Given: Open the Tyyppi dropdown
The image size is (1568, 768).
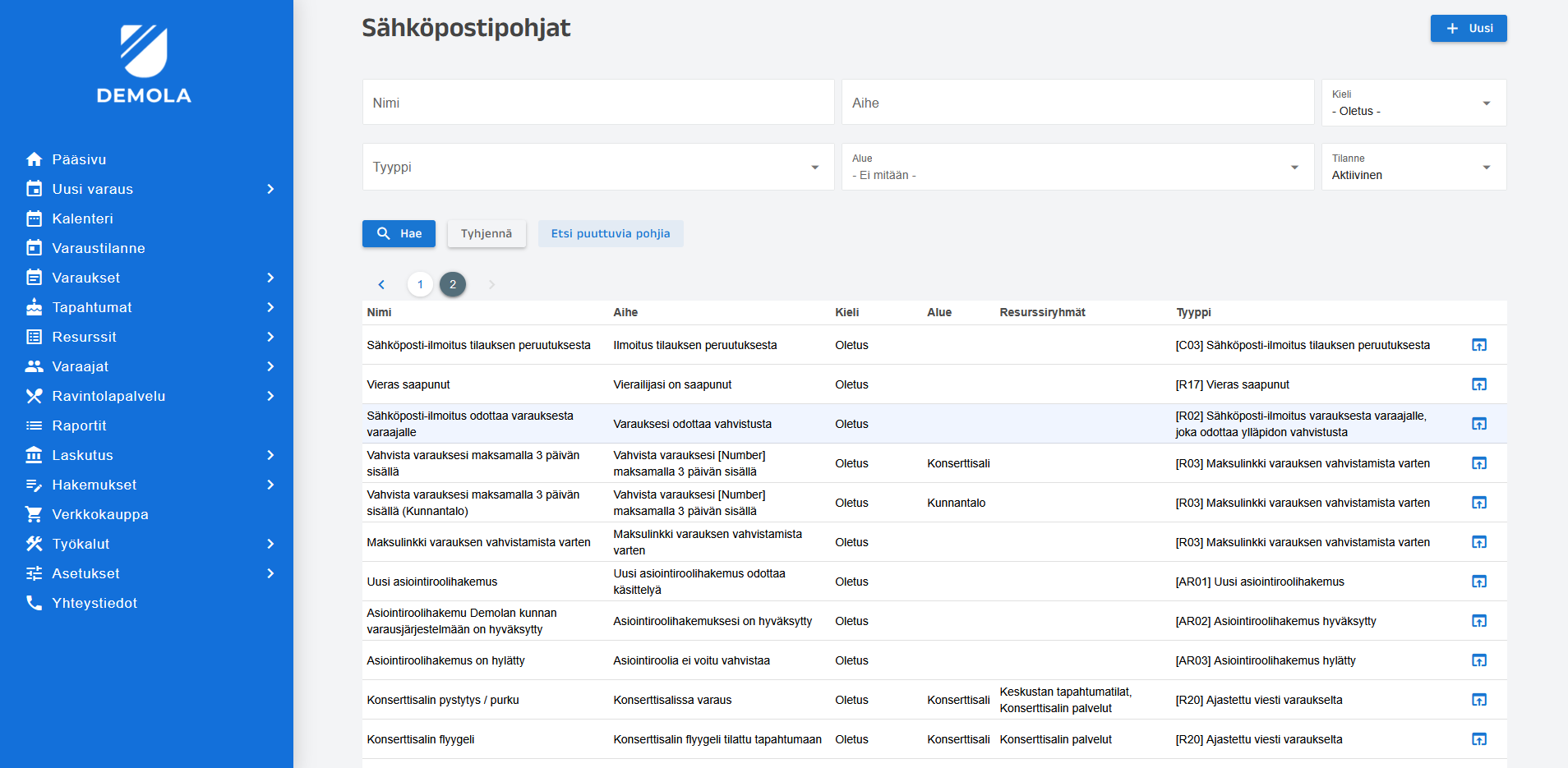Looking at the screenshot, I should pyautogui.click(x=598, y=167).
